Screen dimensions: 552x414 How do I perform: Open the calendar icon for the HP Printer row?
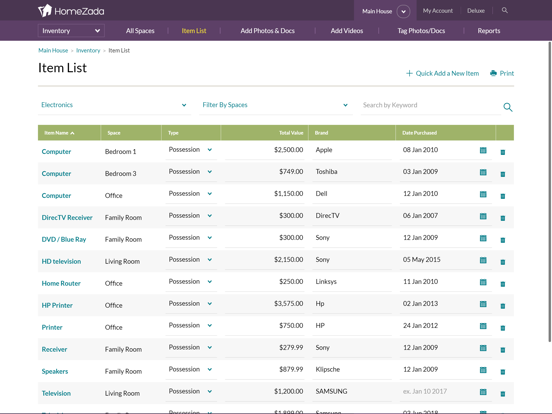coord(483,304)
